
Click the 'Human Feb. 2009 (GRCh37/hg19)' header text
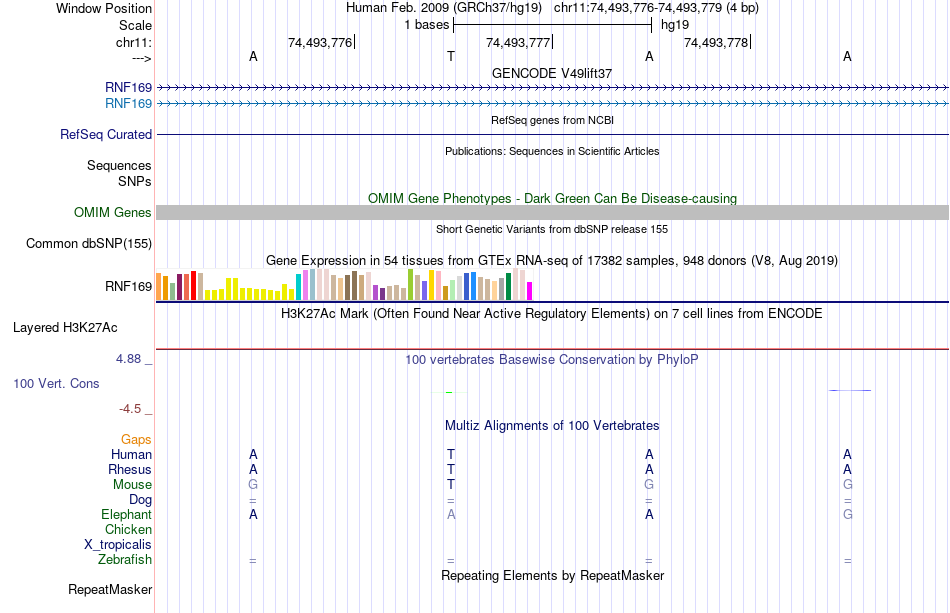pyautogui.click(x=444, y=8)
